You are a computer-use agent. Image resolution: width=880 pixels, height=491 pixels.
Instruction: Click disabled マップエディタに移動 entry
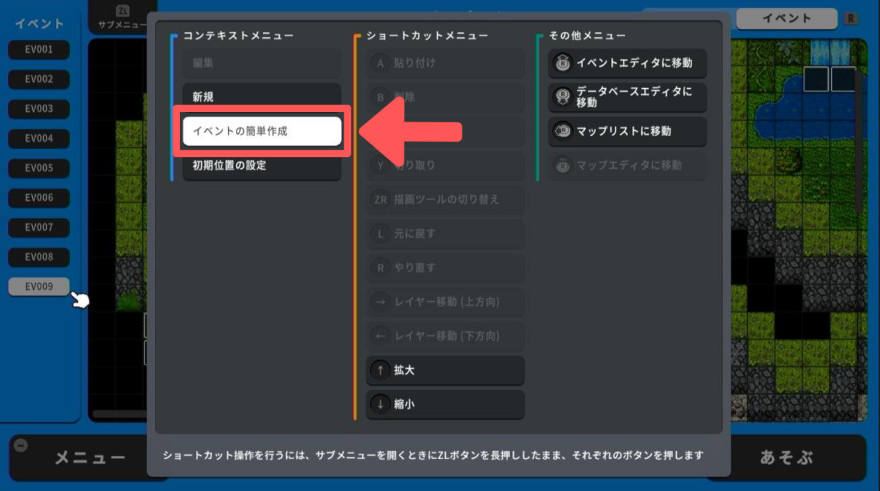pyautogui.click(x=627, y=166)
